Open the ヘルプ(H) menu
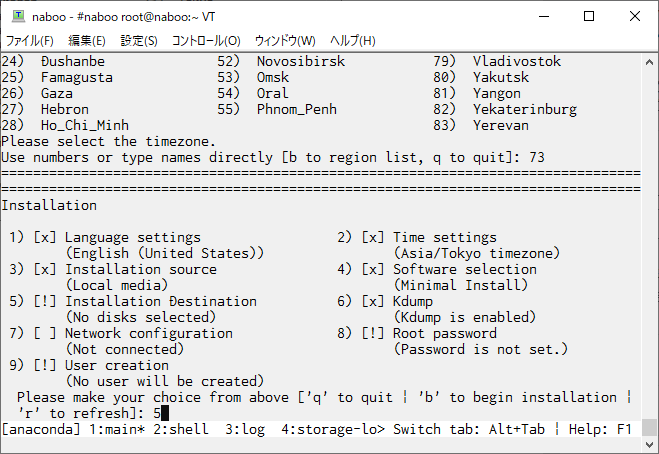Viewport: 659px width, 454px height. 353,41
